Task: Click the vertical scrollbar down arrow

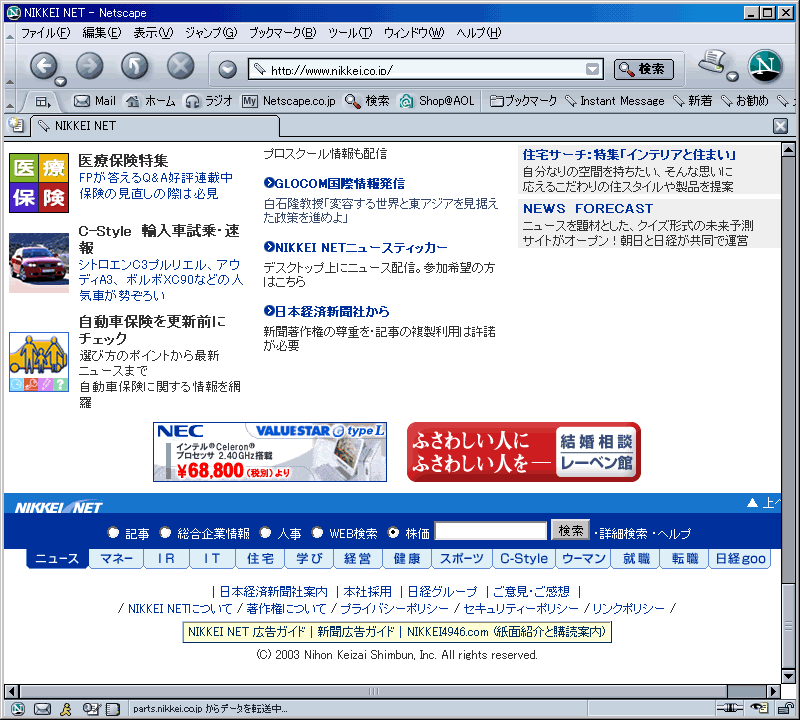Action: click(x=788, y=677)
